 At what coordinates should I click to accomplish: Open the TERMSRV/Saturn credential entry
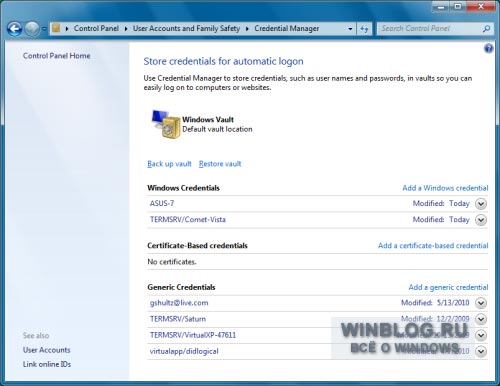(178, 319)
